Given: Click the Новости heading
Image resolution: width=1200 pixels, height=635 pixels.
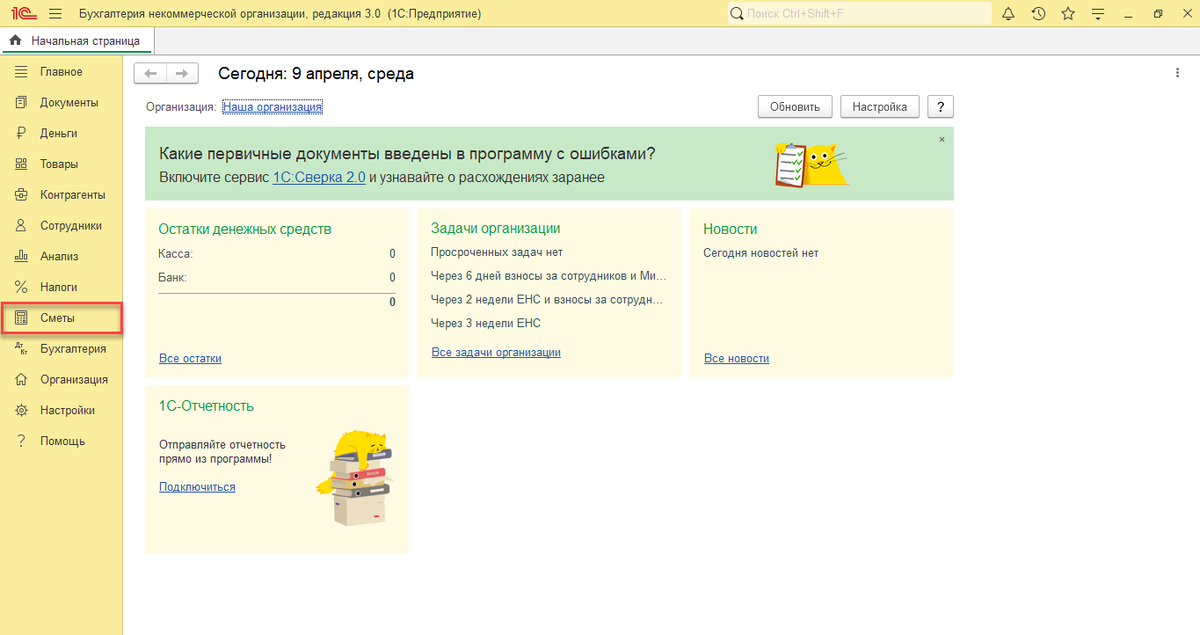Looking at the screenshot, I should [x=730, y=229].
